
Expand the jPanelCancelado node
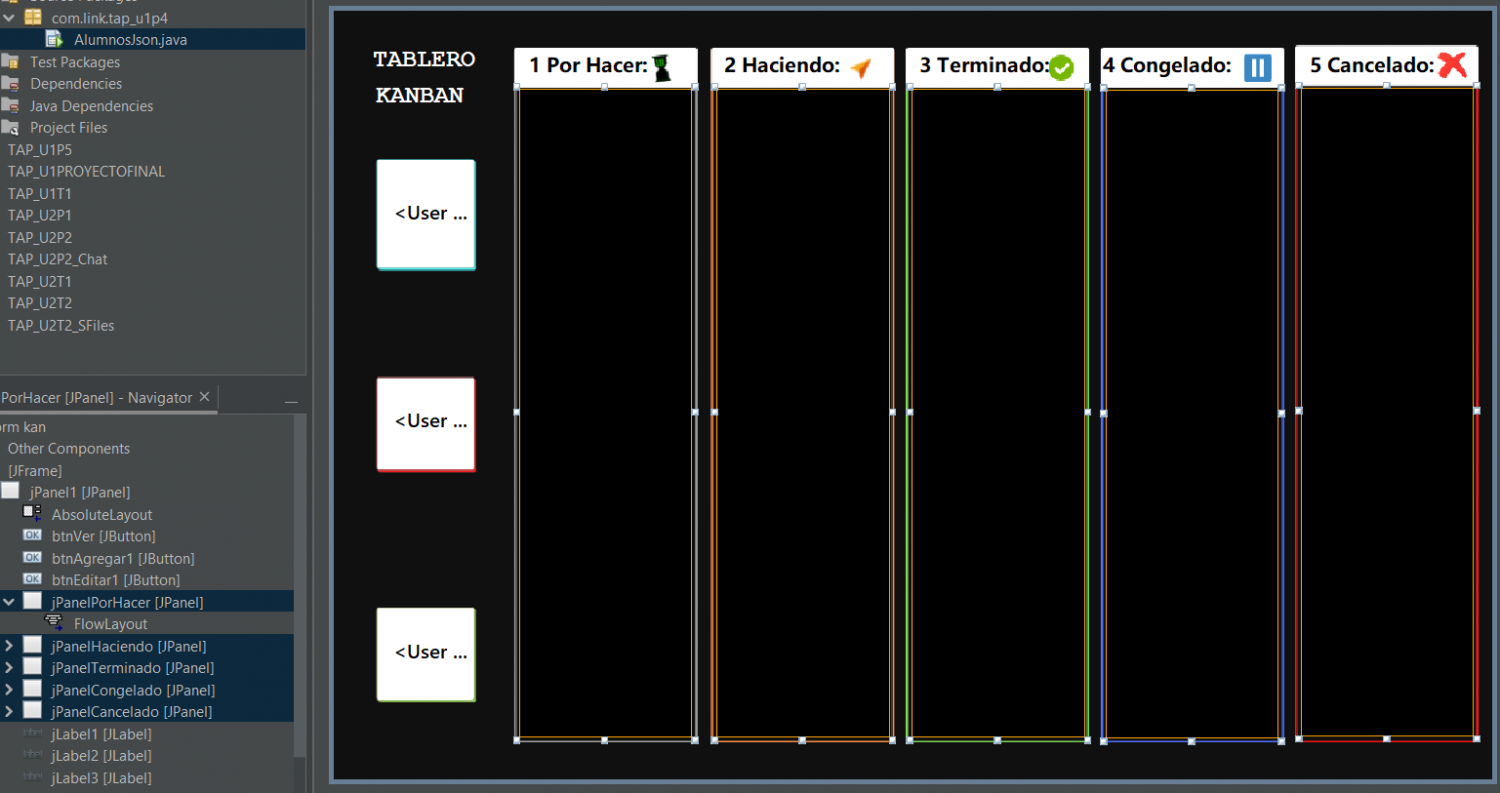point(9,712)
